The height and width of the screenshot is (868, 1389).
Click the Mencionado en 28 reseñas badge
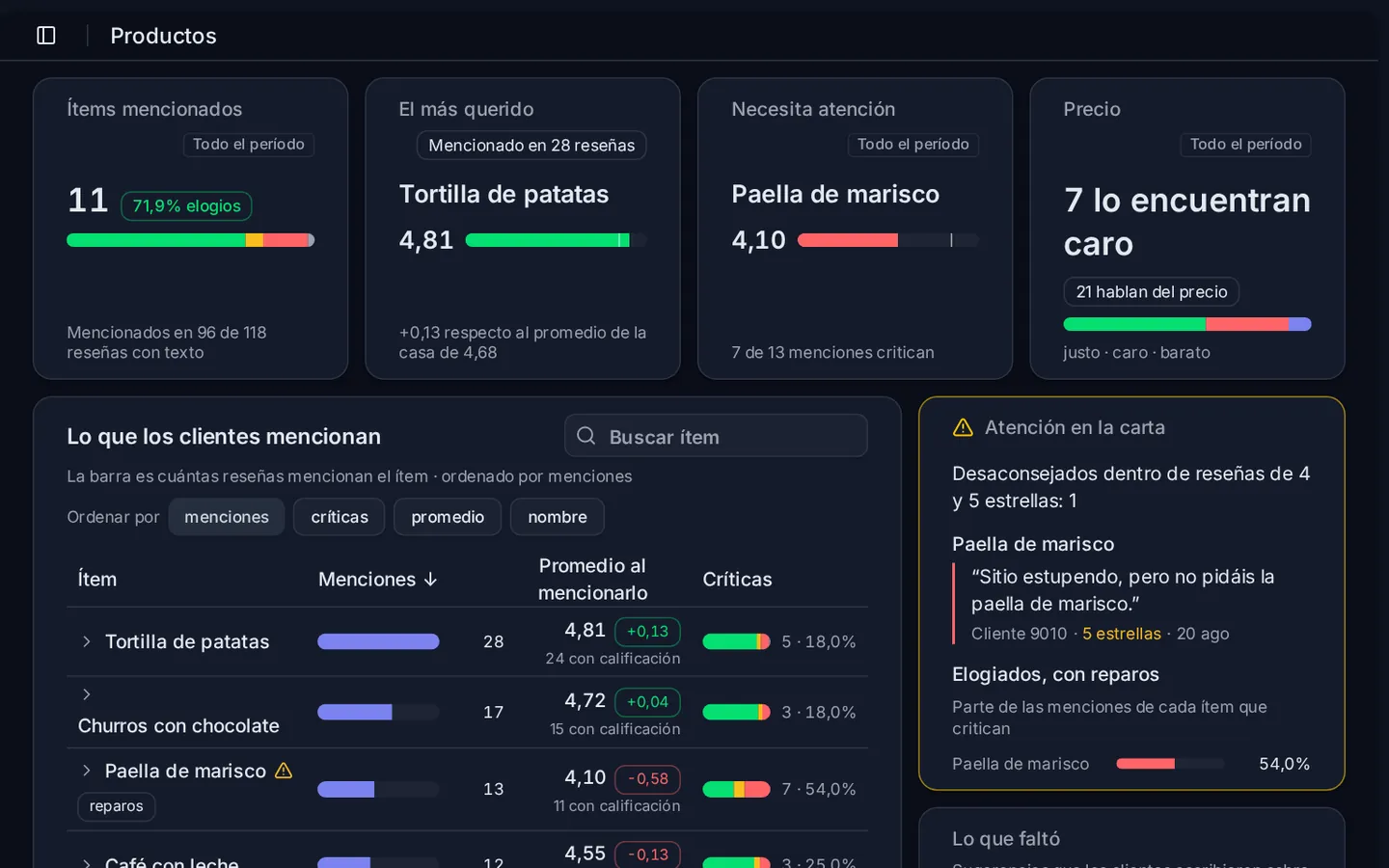tap(531, 146)
